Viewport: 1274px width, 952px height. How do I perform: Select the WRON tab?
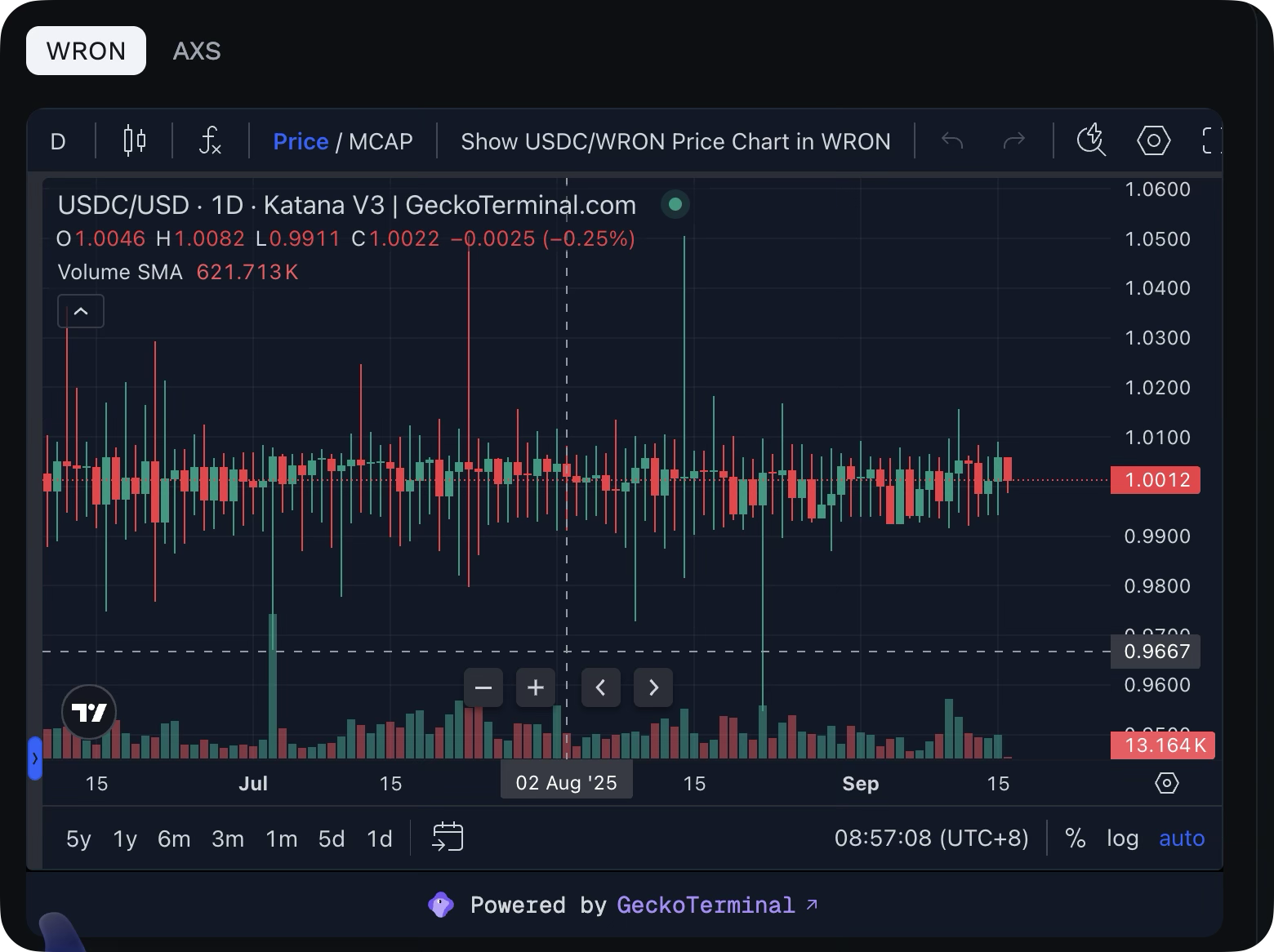click(85, 51)
